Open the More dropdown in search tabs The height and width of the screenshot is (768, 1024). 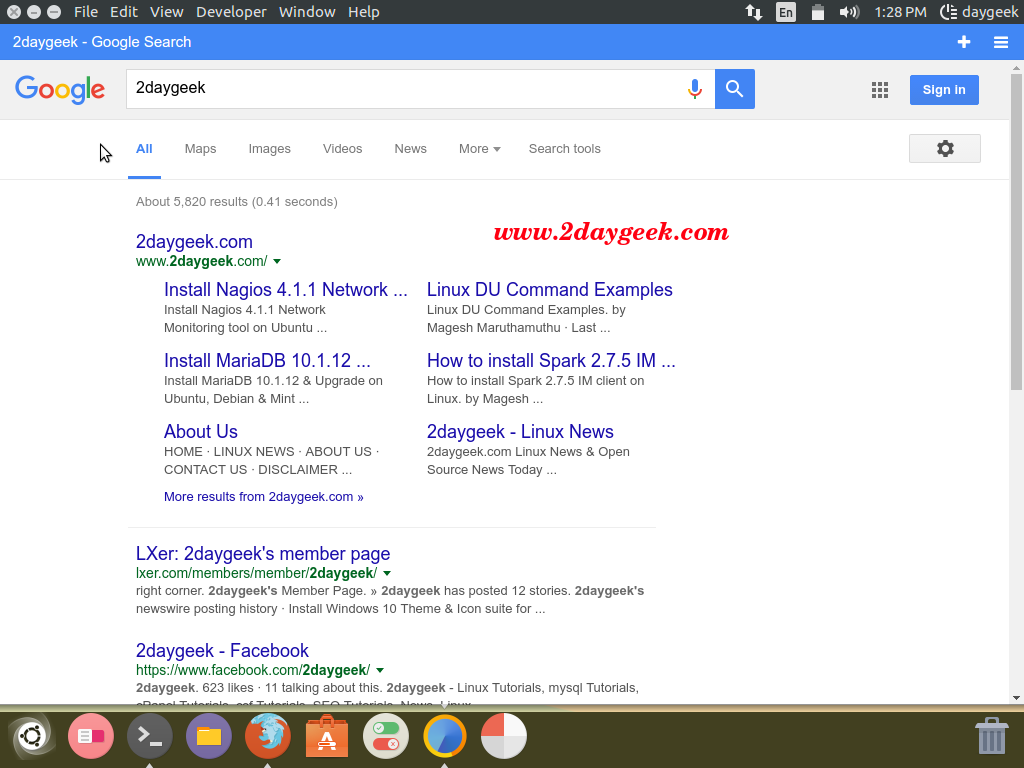click(479, 149)
